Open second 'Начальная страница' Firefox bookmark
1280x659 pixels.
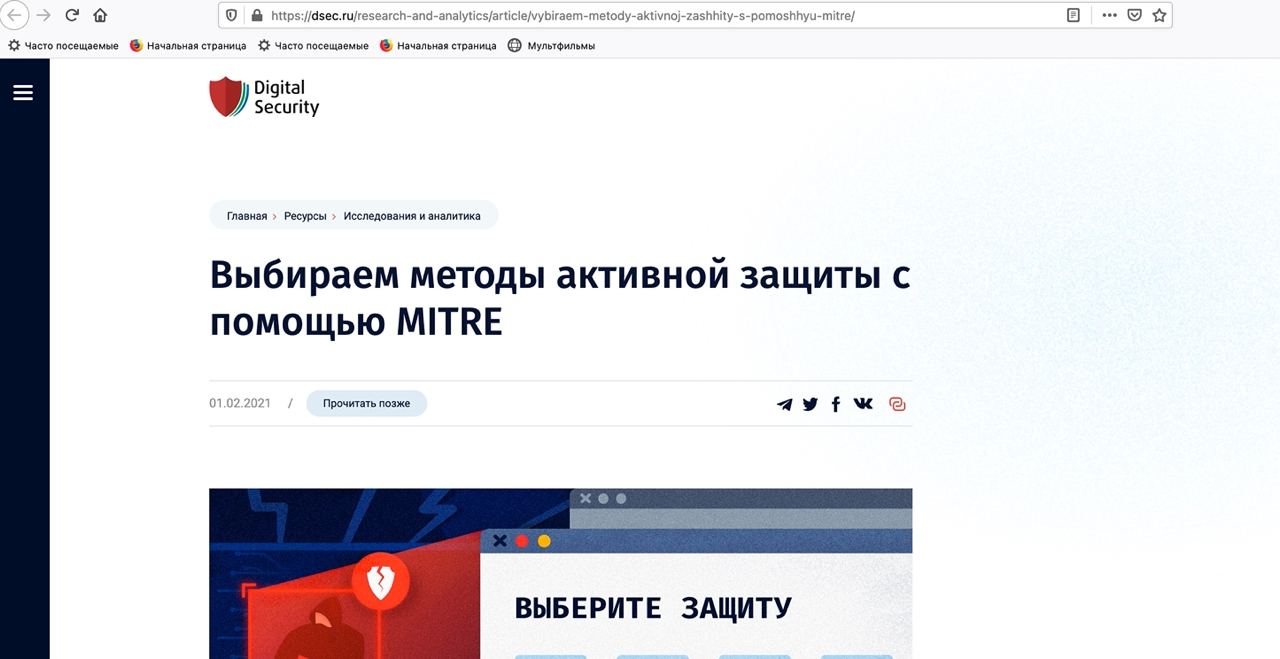pyautogui.click(x=438, y=45)
